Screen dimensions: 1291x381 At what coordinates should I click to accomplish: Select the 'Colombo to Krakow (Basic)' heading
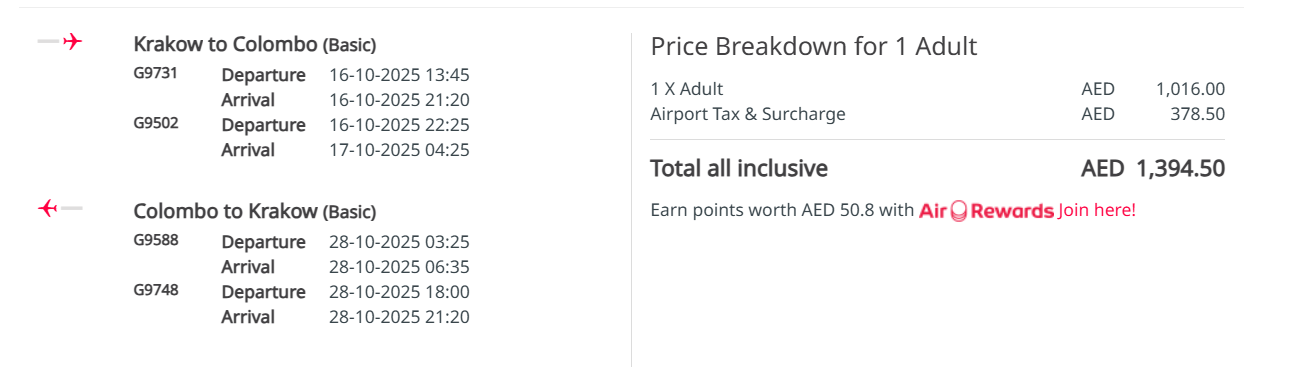pos(255,212)
